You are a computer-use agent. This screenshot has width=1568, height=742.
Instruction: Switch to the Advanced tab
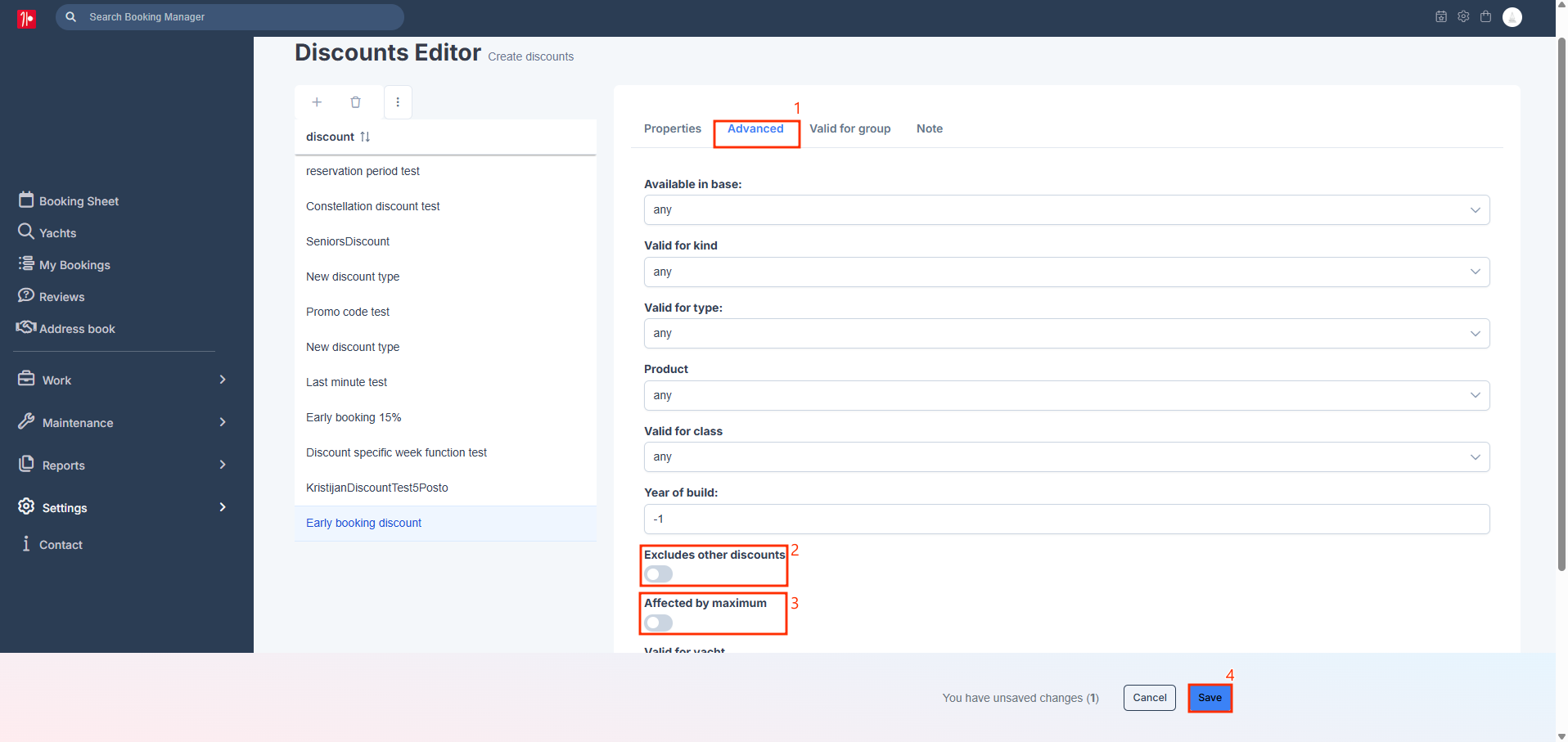(755, 128)
